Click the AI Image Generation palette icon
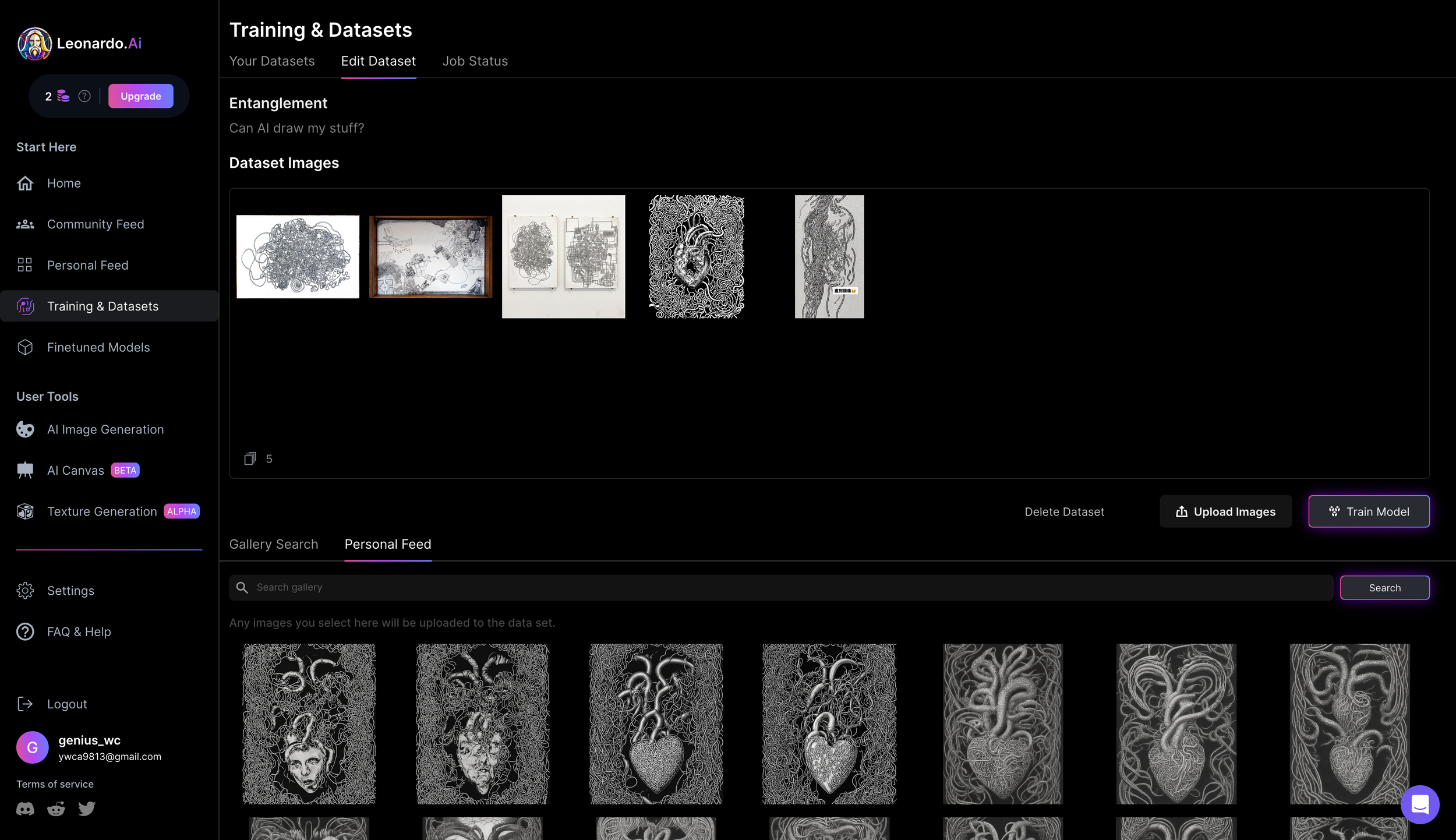 click(25, 429)
